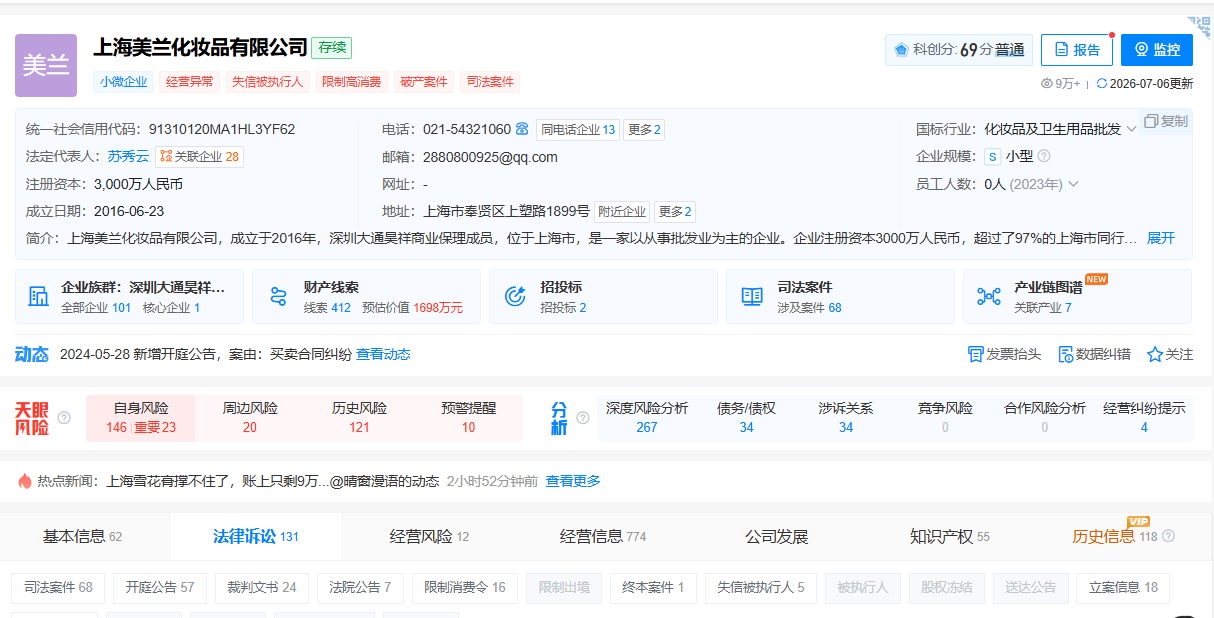Filter by 开庭公告 57 chip
This screenshot has width=1214, height=618.
click(160, 587)
